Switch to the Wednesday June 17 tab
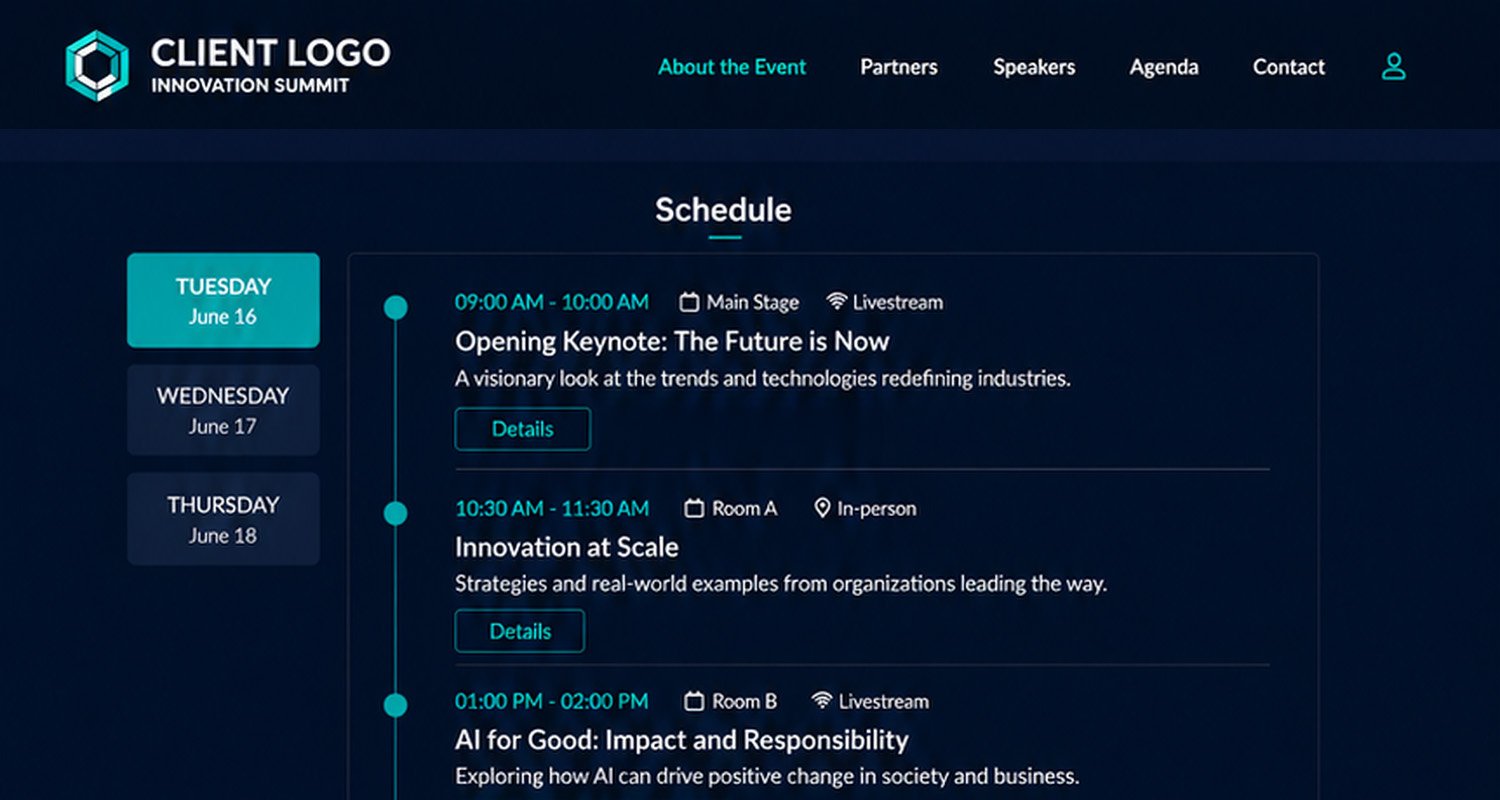The width and height of the screenshot is (1500, 800). [x=223, y=410]
